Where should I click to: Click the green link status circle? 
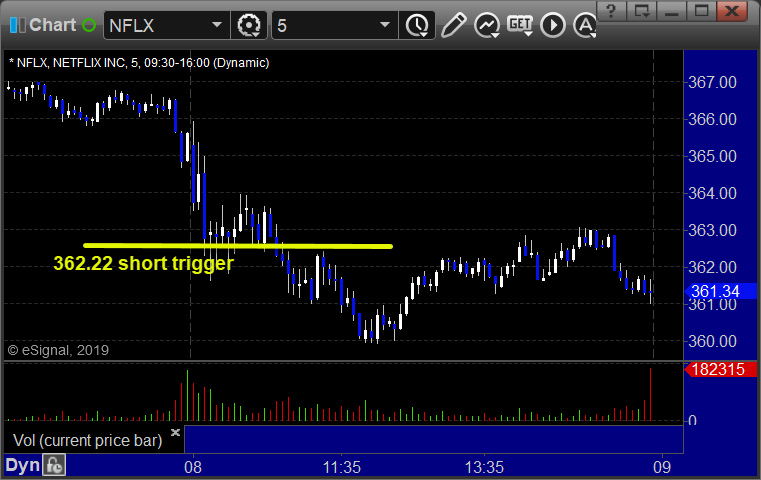[89, 25]
